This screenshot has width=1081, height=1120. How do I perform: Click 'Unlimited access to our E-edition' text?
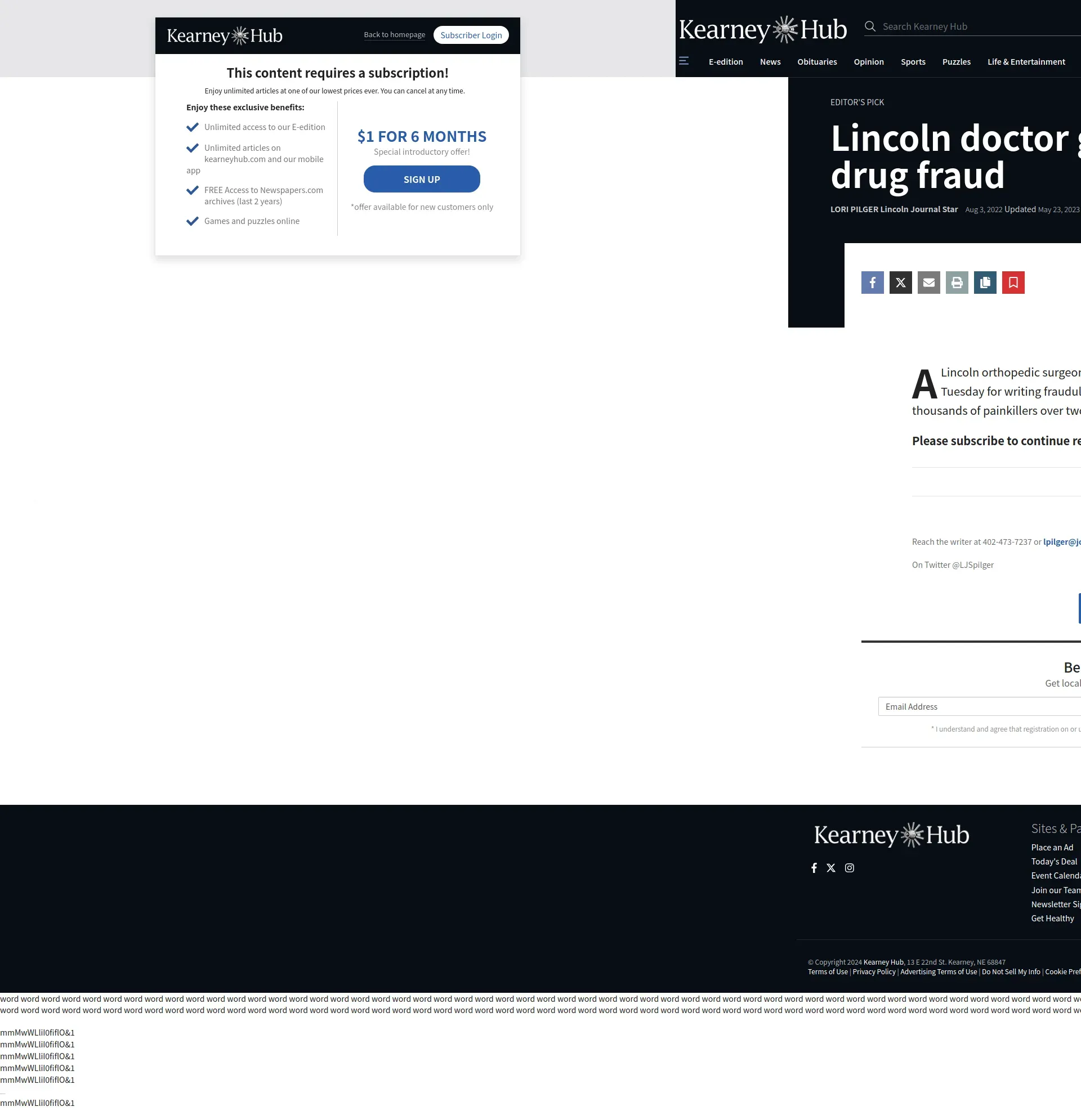tap(265, 127)
